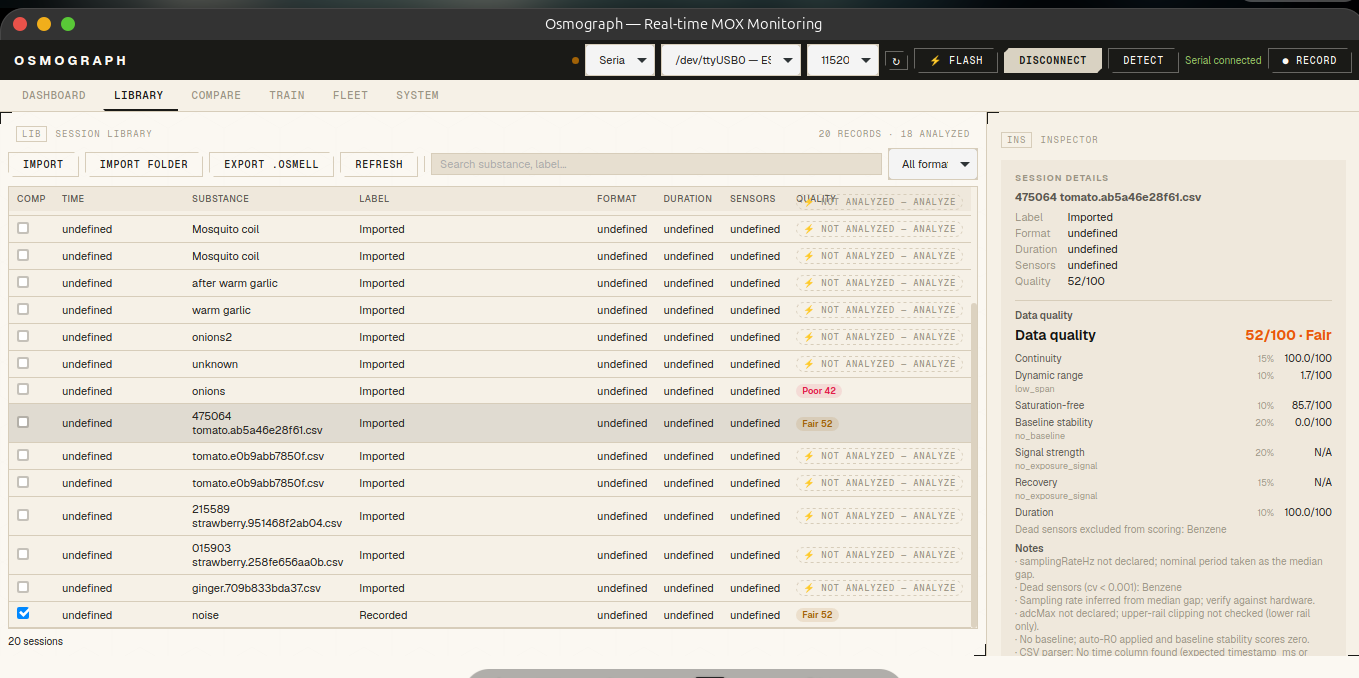Viewport: 1359px width, 678px height.
Task: Click the 20 sessions count text
Action: tap(36, 641)
